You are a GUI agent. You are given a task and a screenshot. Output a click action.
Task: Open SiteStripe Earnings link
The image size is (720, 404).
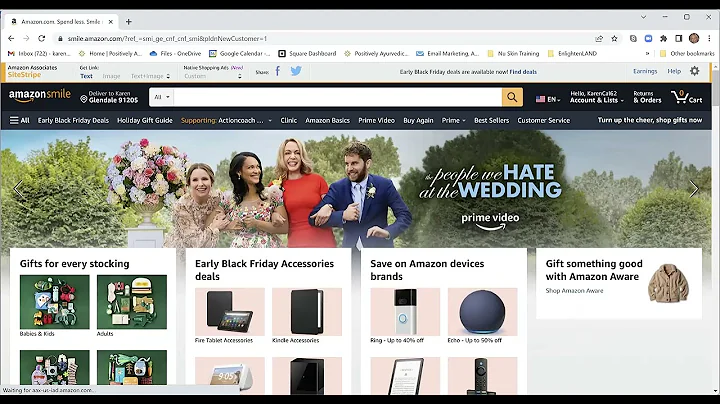(x=645, y=71)
